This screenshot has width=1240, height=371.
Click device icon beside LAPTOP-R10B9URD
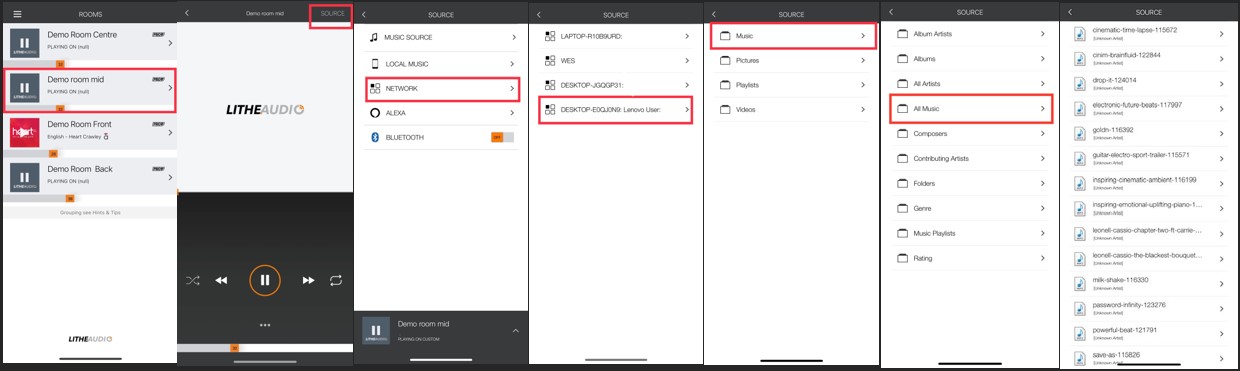(550, 36)
